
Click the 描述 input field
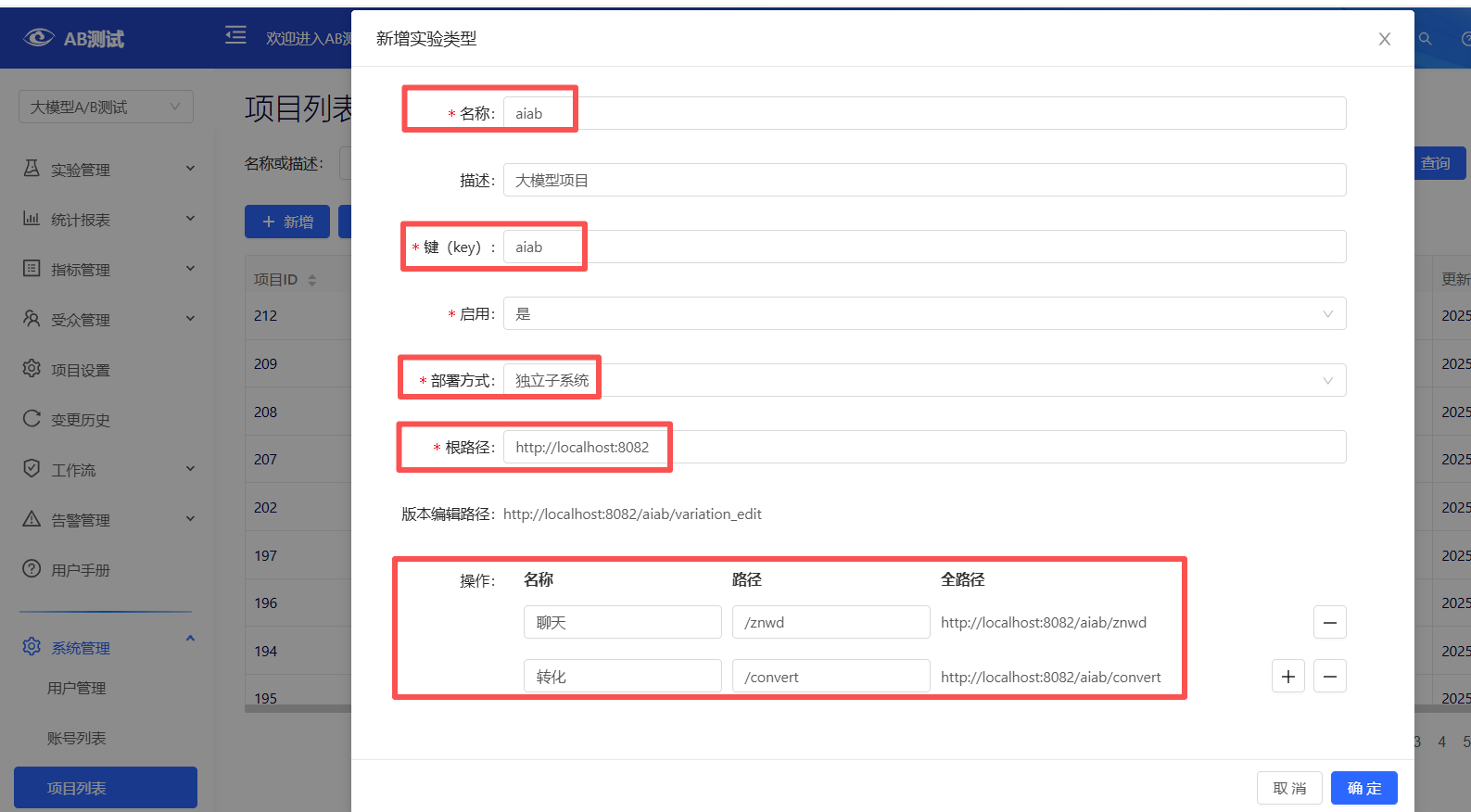coord(923,181)
